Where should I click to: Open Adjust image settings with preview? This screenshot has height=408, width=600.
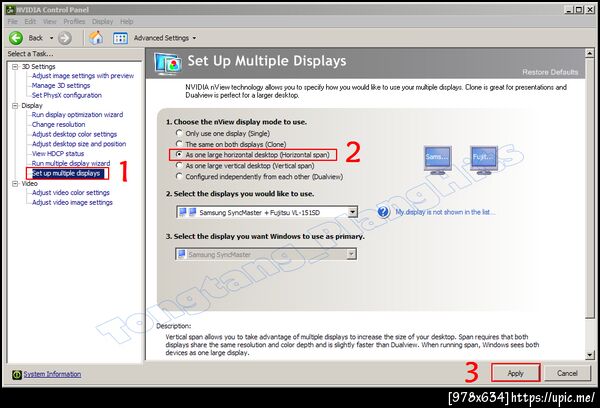(83, 76)
